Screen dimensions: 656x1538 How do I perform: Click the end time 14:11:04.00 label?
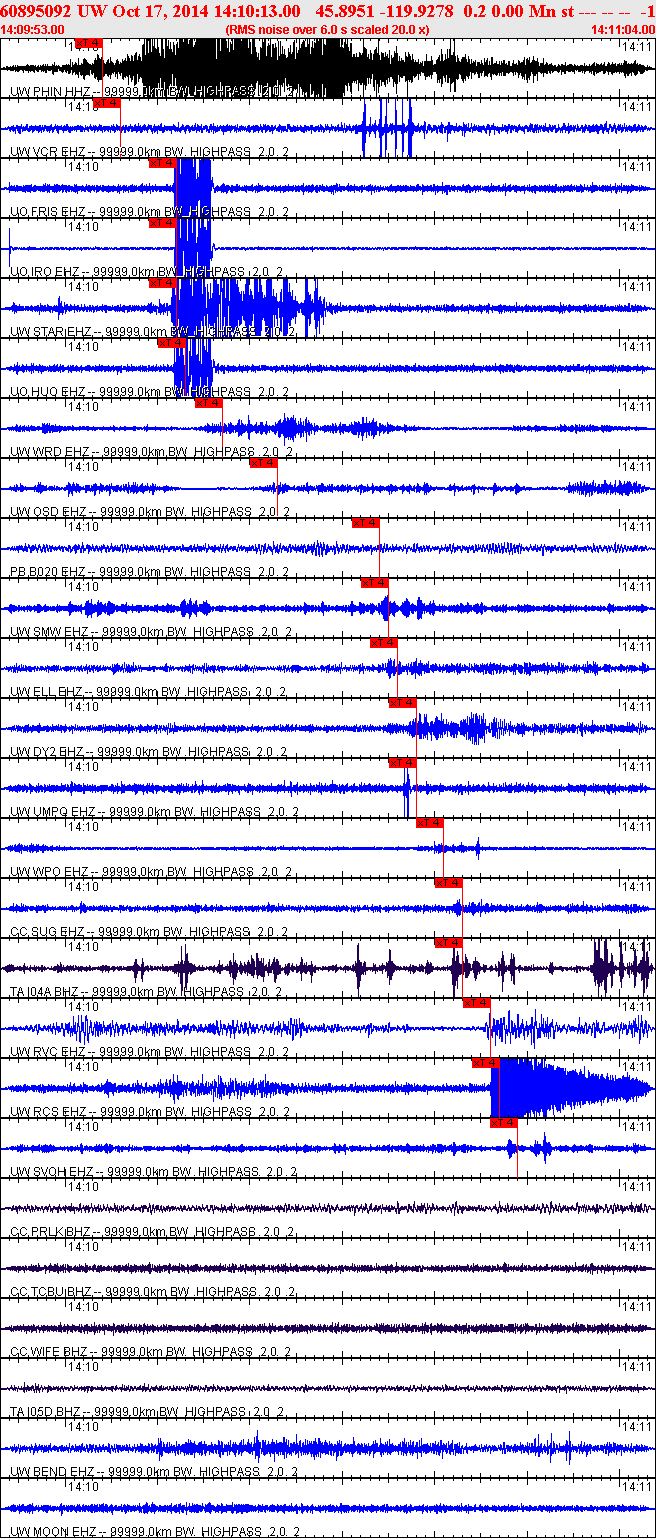tap(622, 30)
